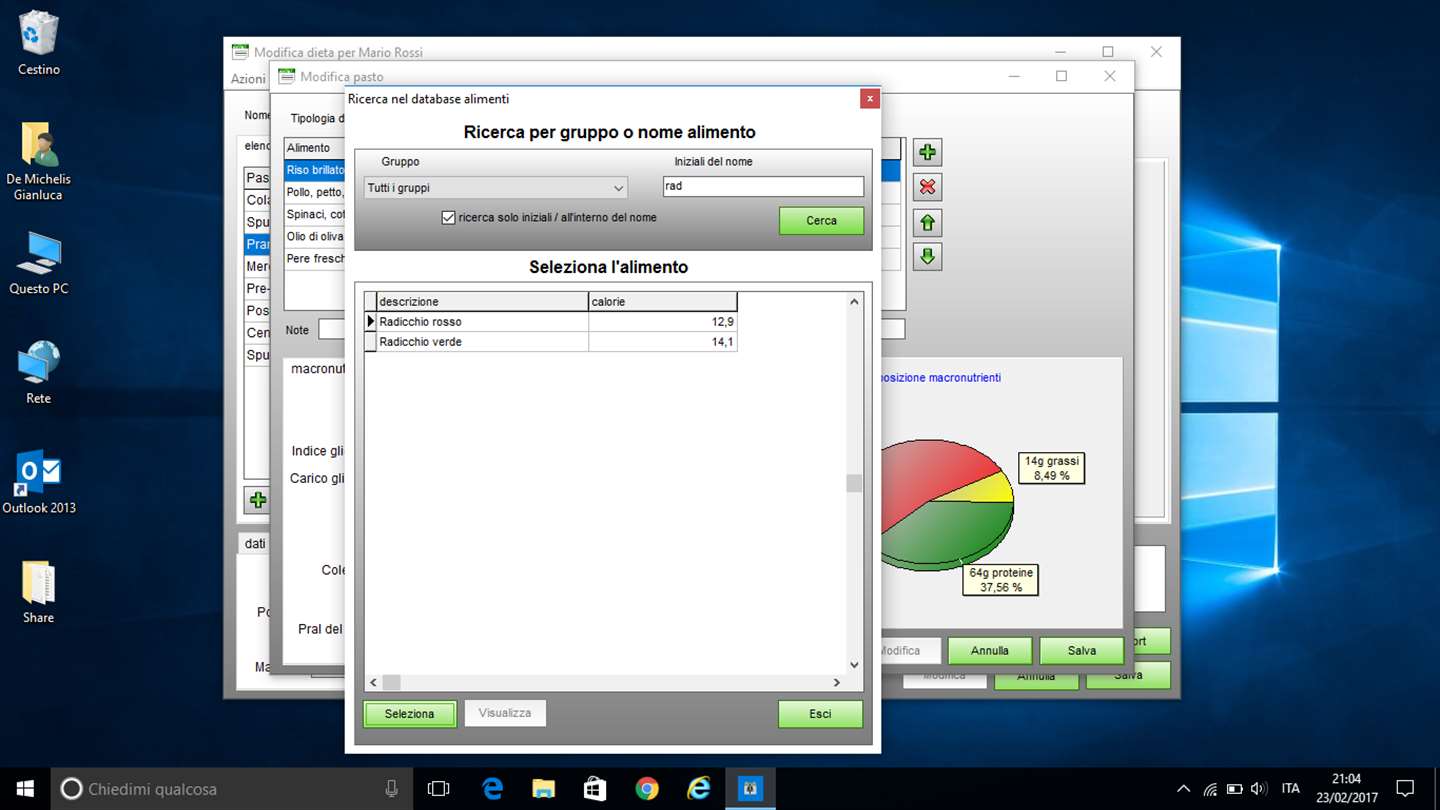
Task: Click the red X delete-food icon
Action: point(927,187)
